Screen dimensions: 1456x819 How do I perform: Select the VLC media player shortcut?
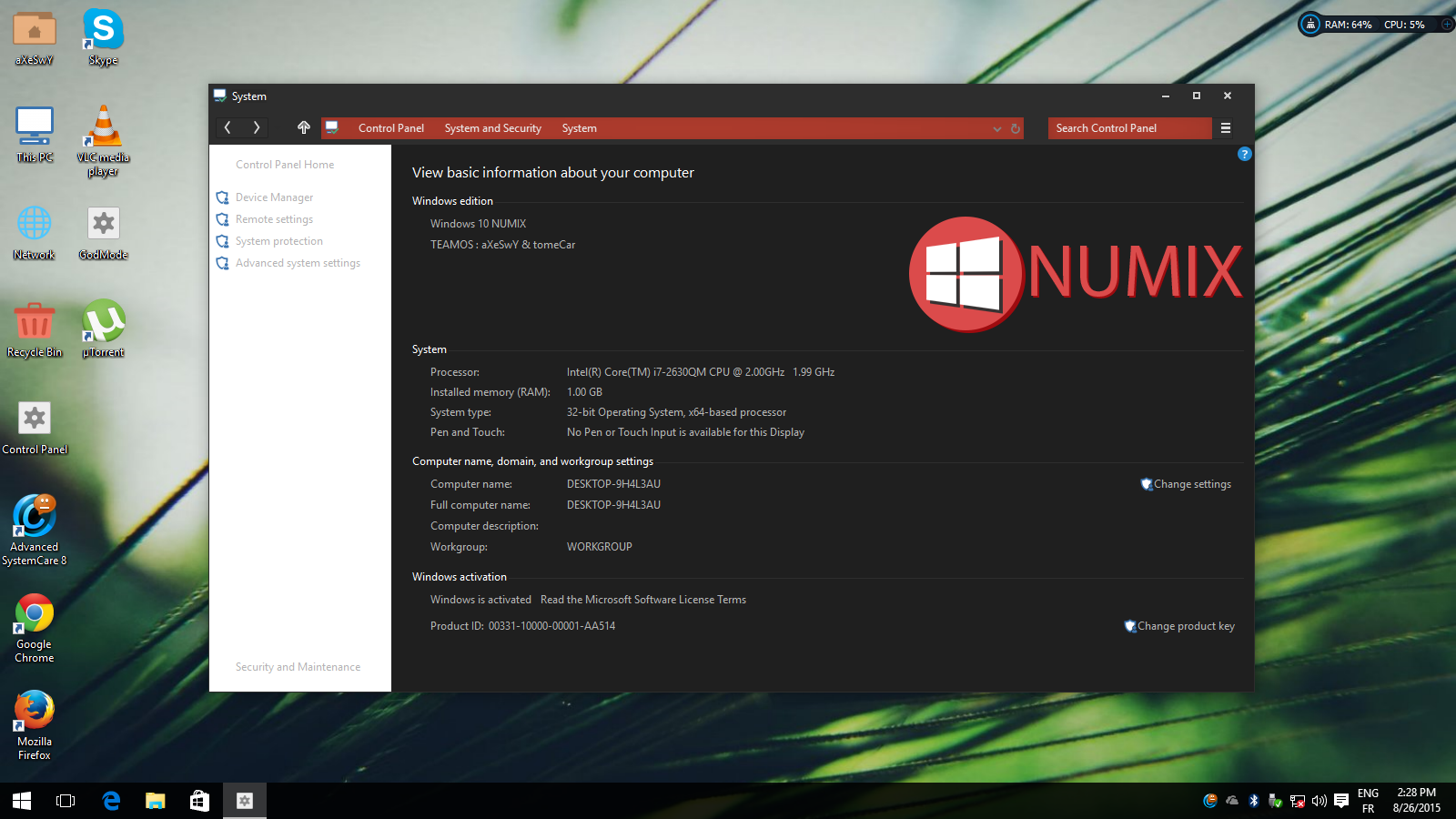coord(103,140)
